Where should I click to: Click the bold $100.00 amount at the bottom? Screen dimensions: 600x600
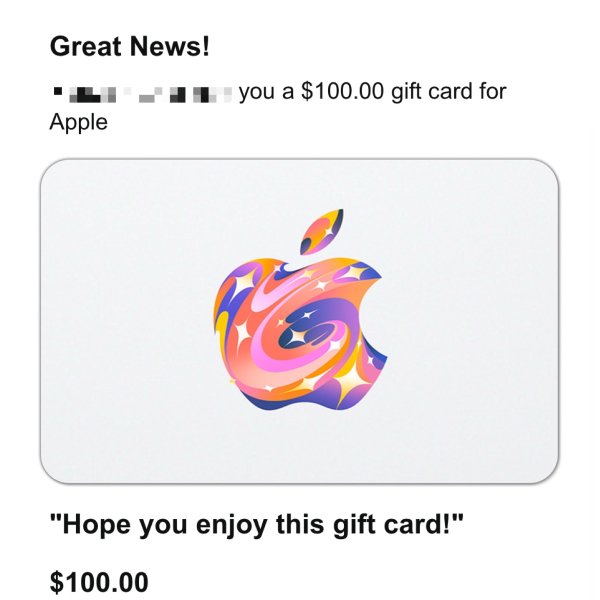click(x=99, y=582)
